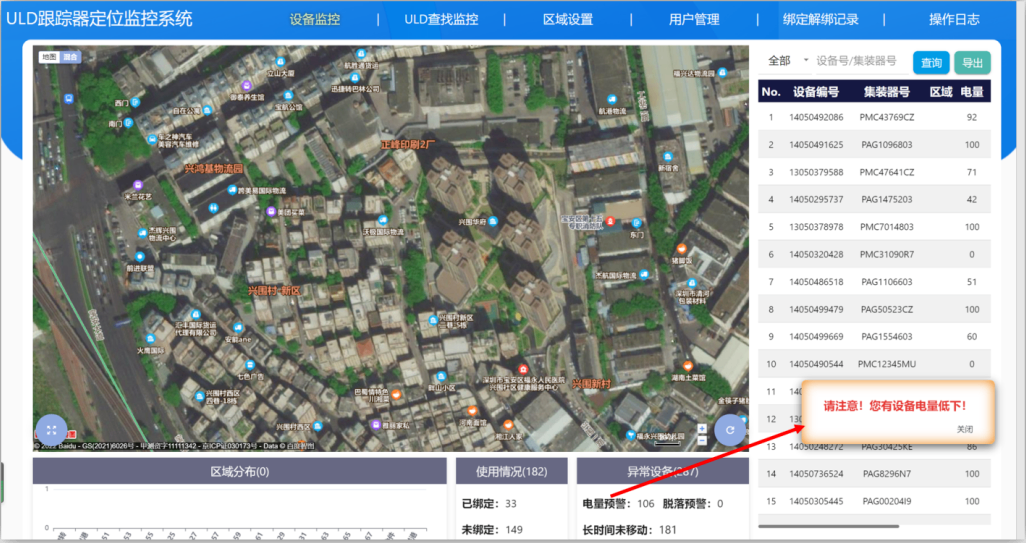Click the 使用情况(182) panel header
This screenshot has height=543, width=1026.
point(512,471)
